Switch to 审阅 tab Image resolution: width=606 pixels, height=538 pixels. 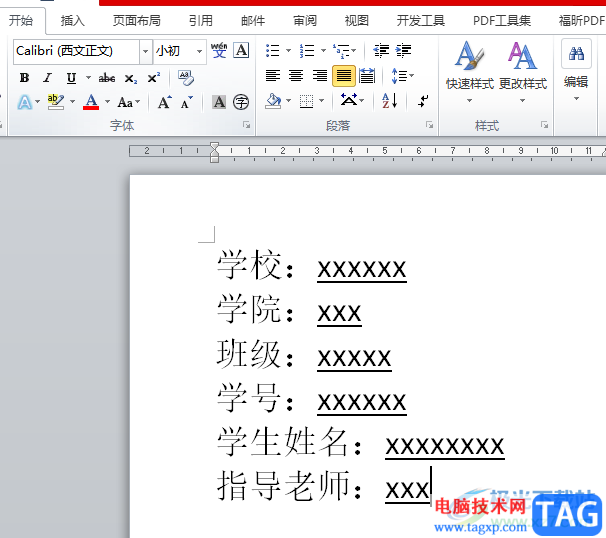coord(305,20)
